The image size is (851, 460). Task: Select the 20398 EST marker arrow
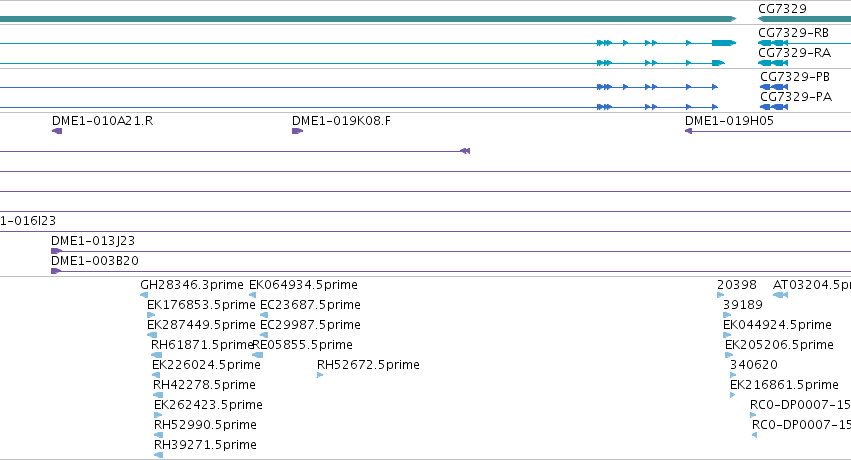[x=721, y=295]
